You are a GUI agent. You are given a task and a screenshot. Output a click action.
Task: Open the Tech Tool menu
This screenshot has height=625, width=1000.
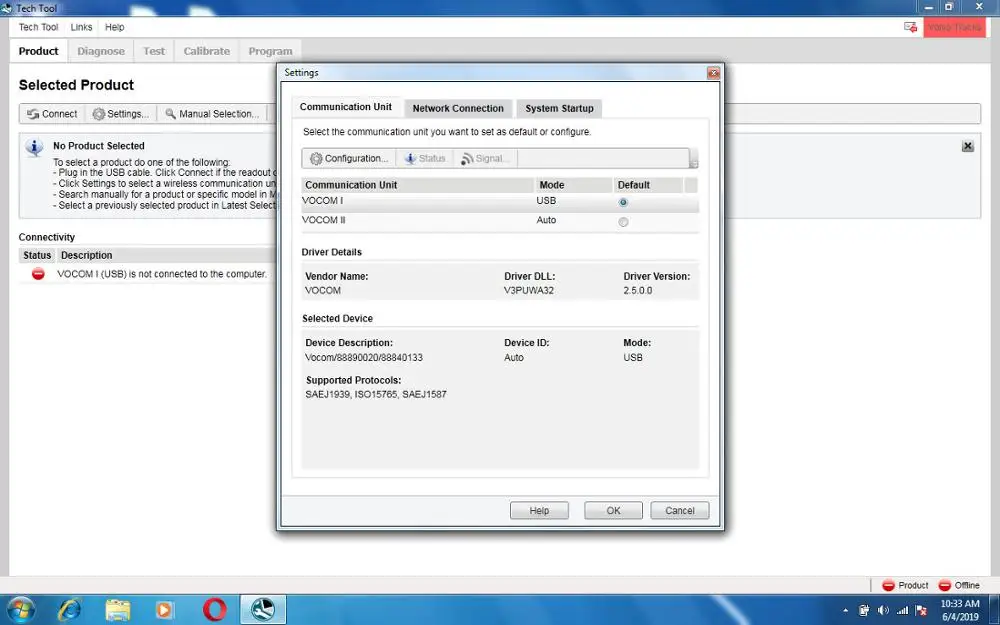pyautogui.click(x=38, y=27)
